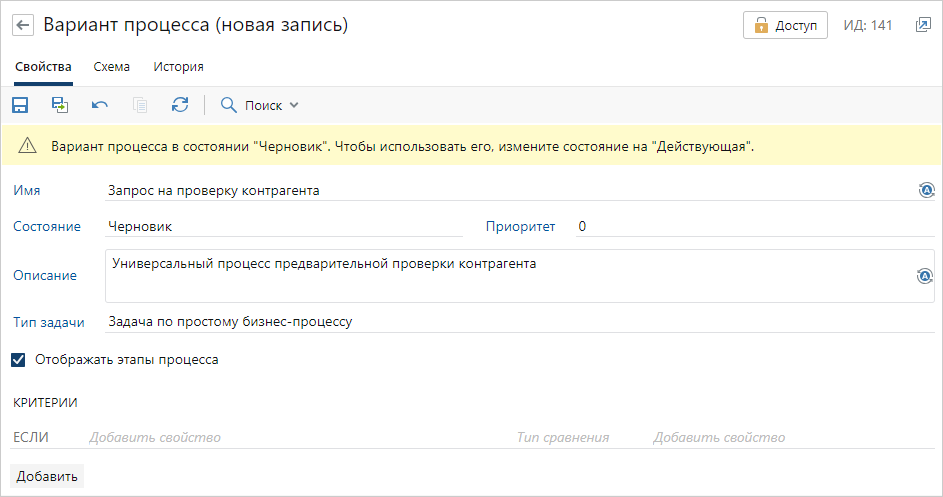Click the copy record icon
This screenshot has width=943, height=497.
pyautogui.click(x=140, y=105)
